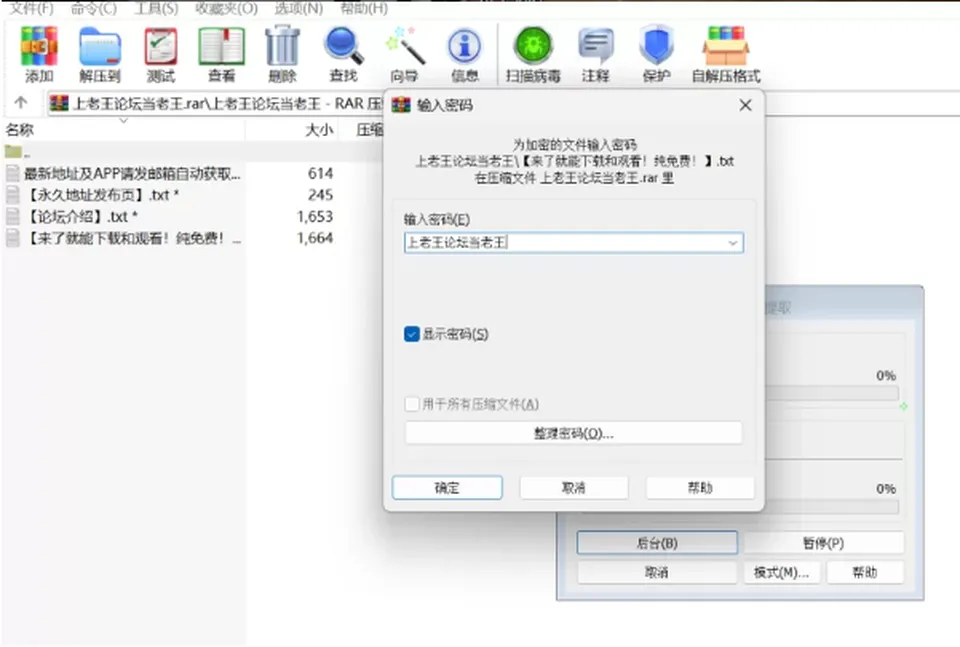Image resolution: width=960 pixels, height=647 pixels.
Task: Open the 解压到 (Extract To) tool
Action: [99, 54]
